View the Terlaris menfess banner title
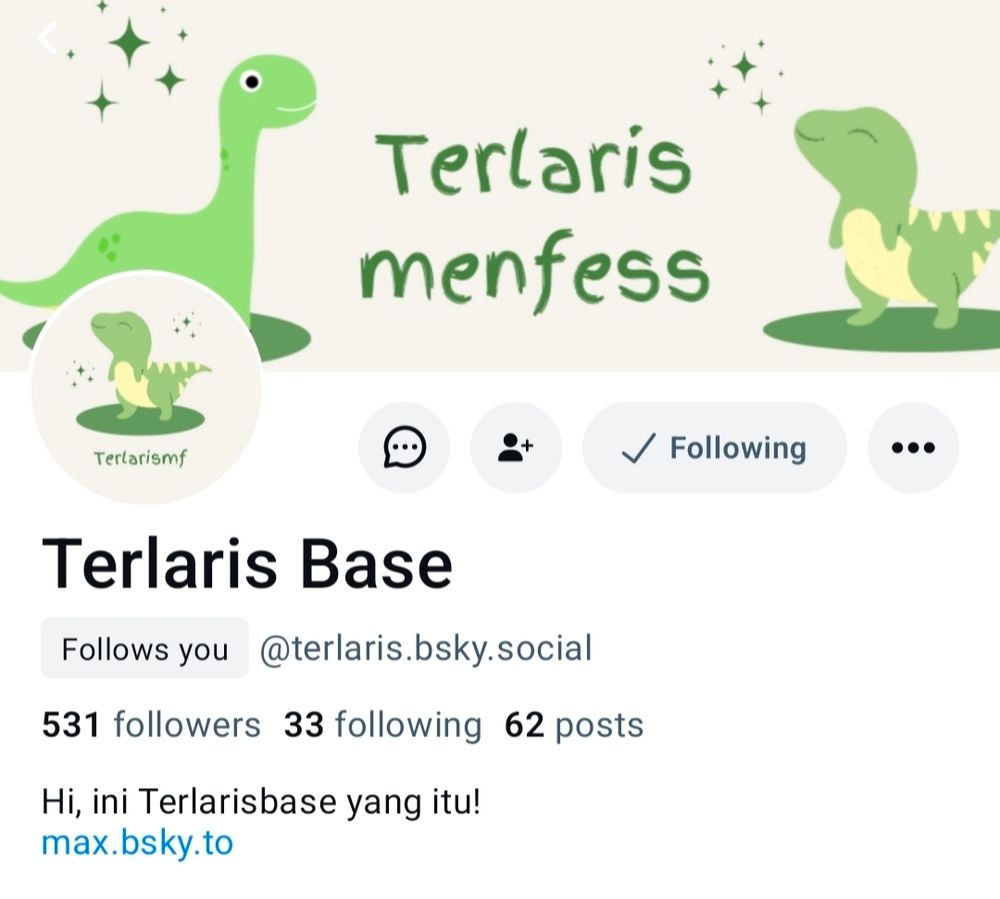Image resolution: width=1000 pixels, height=899 pixels. tap(534, 219)
